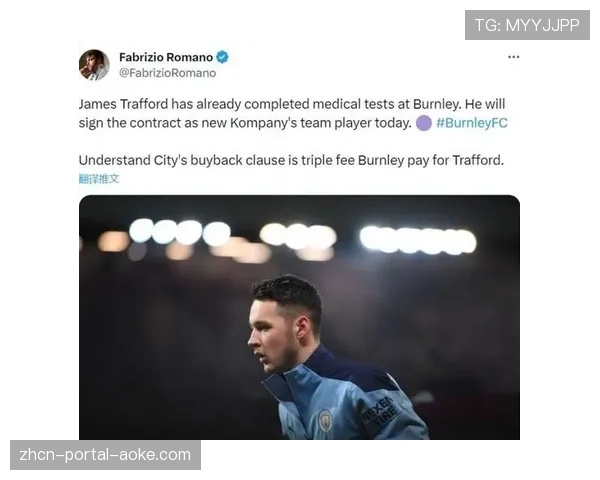Viewport: 600px width, 480px height.
Task: Open Fabrizio Romano's profile avatar
Action: 94,65
